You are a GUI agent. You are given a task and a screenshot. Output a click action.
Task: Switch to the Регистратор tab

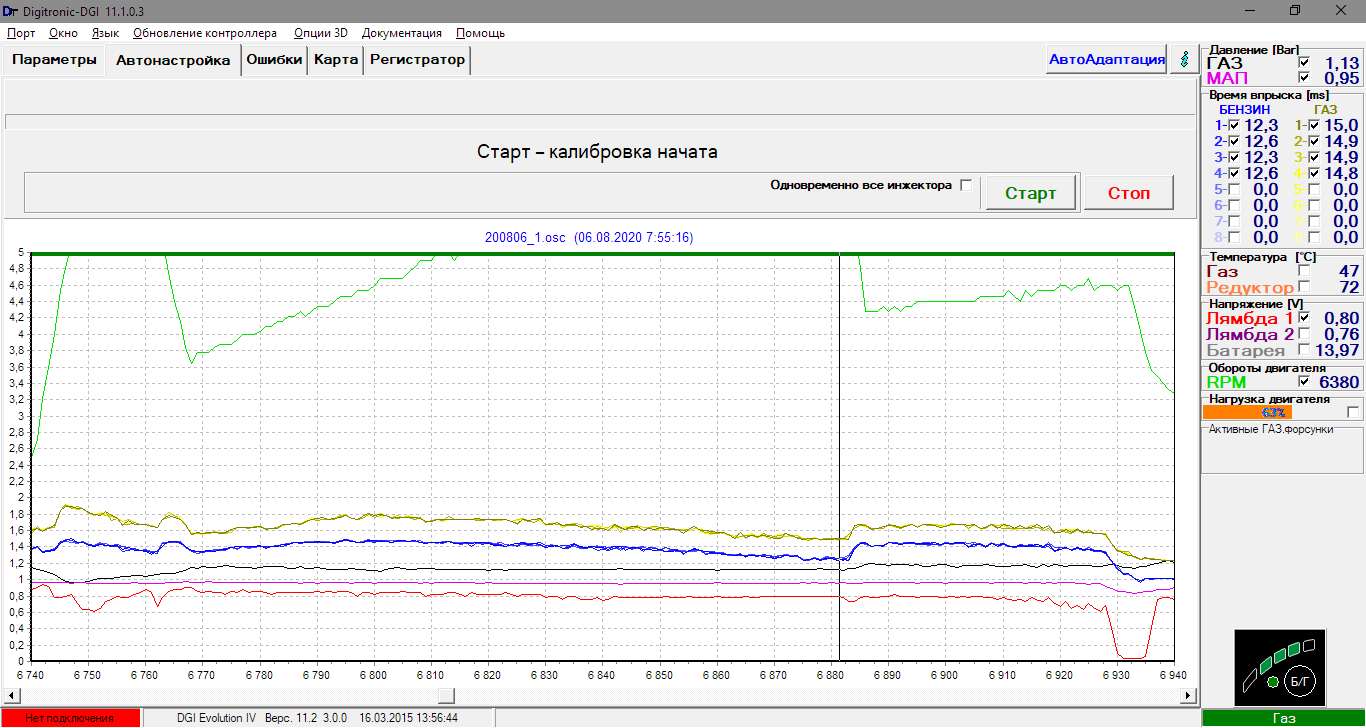pyautogui.click(x=417, y=60)
